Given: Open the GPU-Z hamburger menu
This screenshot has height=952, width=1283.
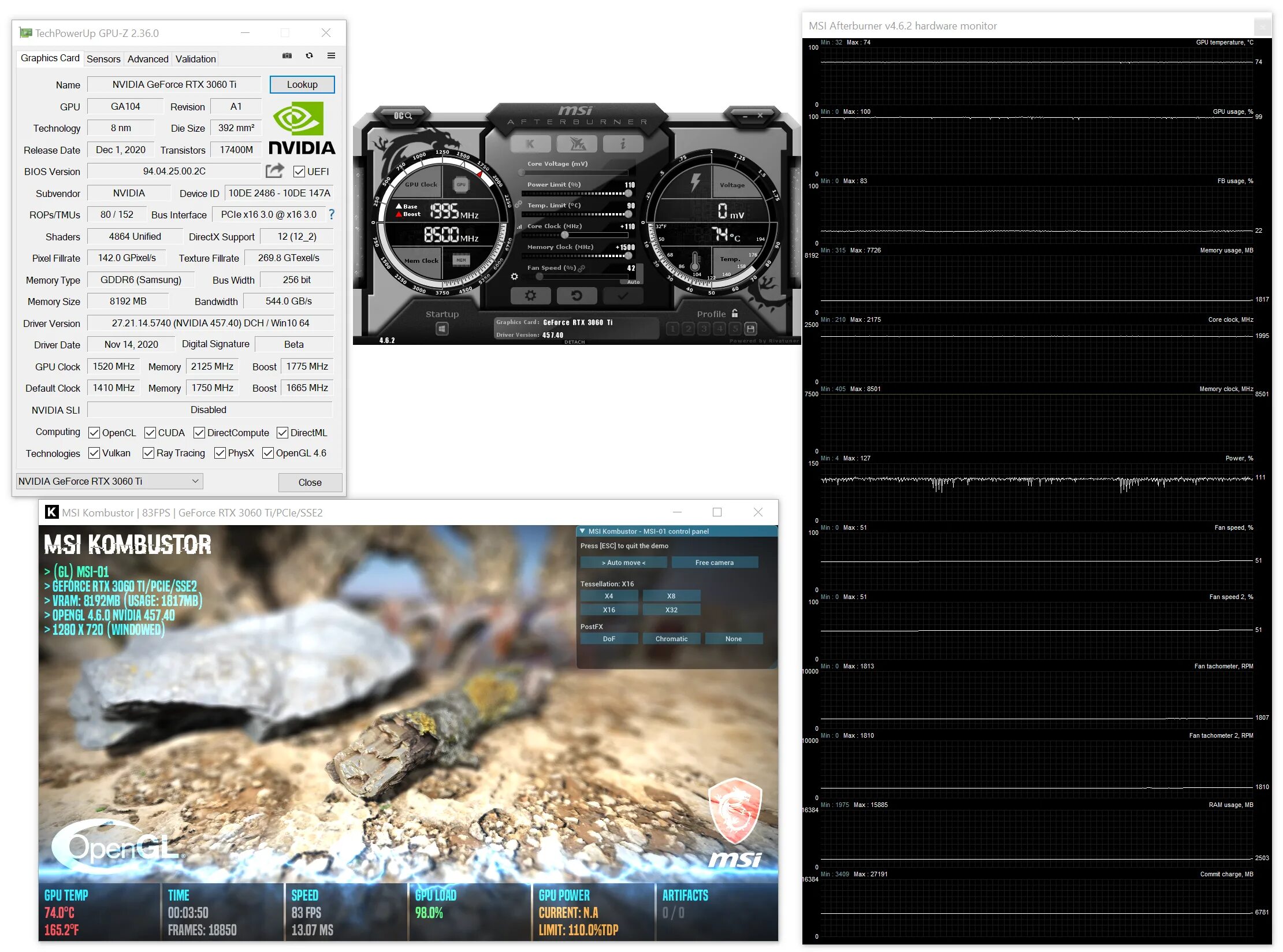Looking at the screenshot, I should click(x=331, y=56).
